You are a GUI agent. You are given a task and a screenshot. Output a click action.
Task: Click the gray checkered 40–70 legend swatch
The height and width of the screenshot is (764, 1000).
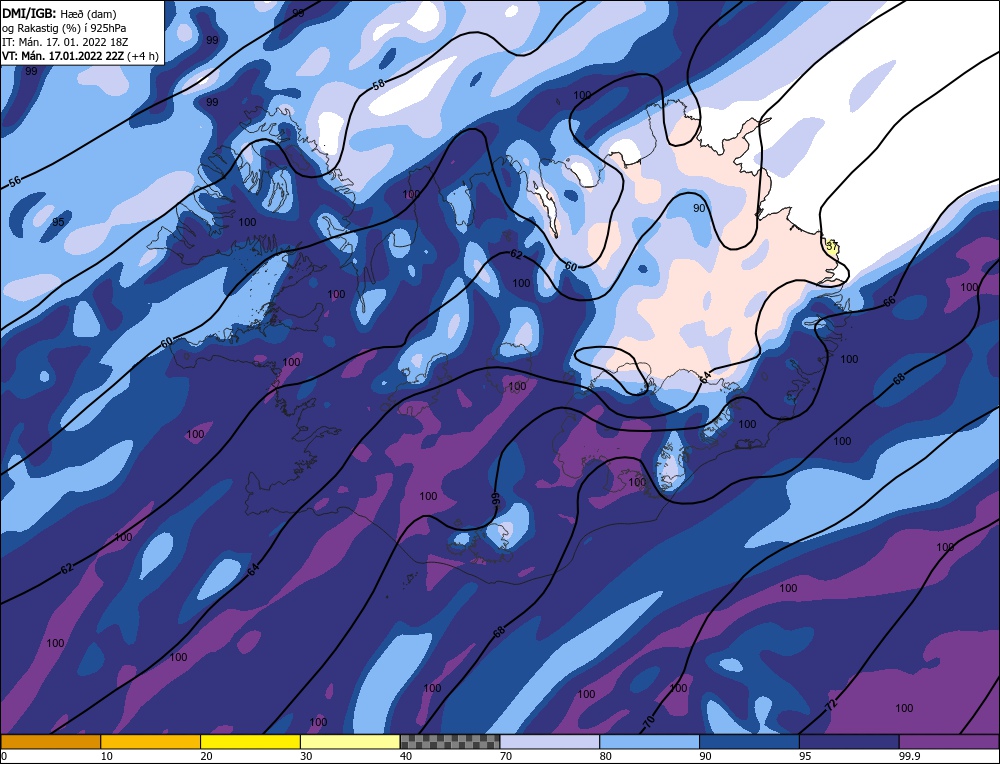(450, 741)
